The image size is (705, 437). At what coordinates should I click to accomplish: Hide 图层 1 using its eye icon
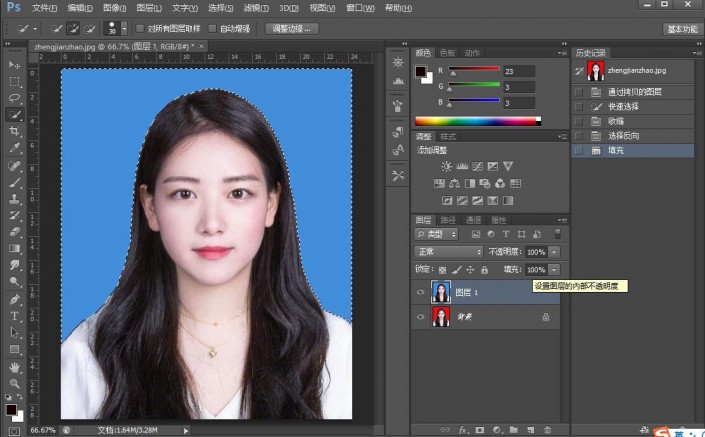pos(420,292)
